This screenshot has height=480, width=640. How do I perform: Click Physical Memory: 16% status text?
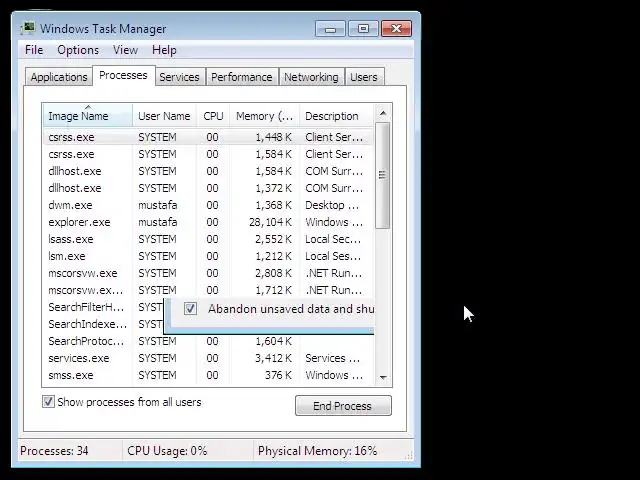(x=318, y=451)
